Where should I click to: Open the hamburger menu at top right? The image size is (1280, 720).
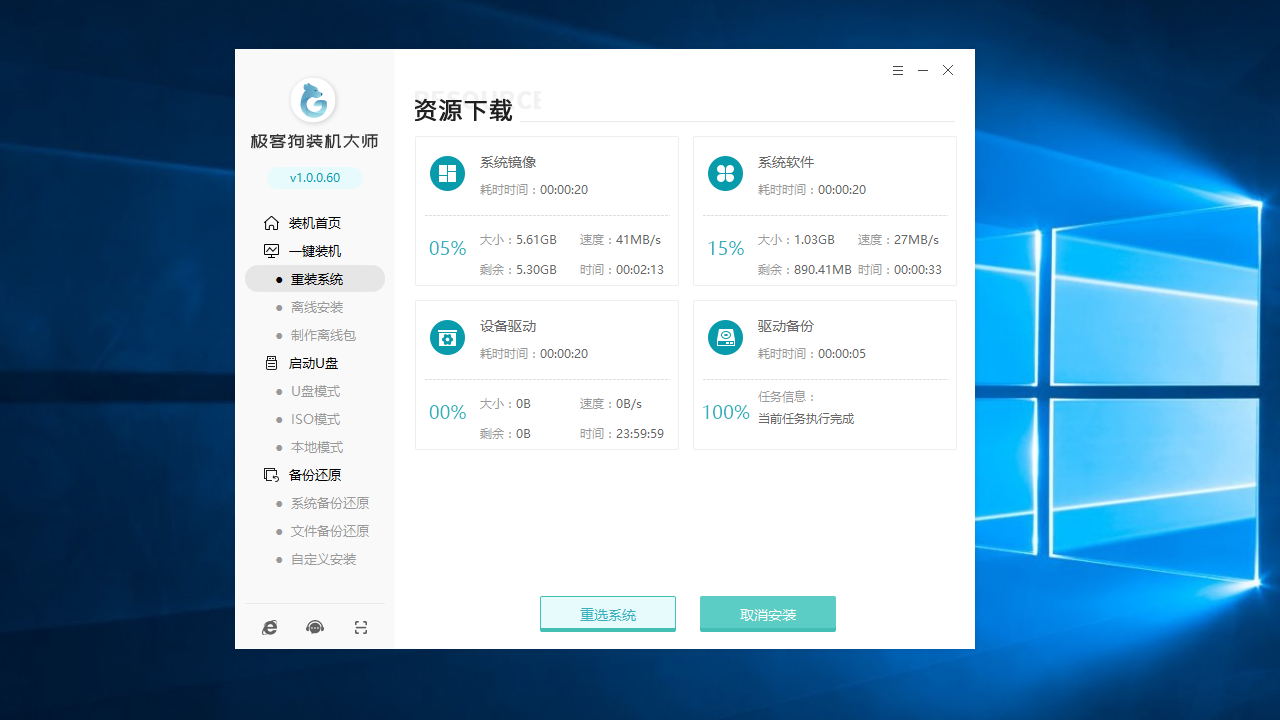click(x=898, y=70)
